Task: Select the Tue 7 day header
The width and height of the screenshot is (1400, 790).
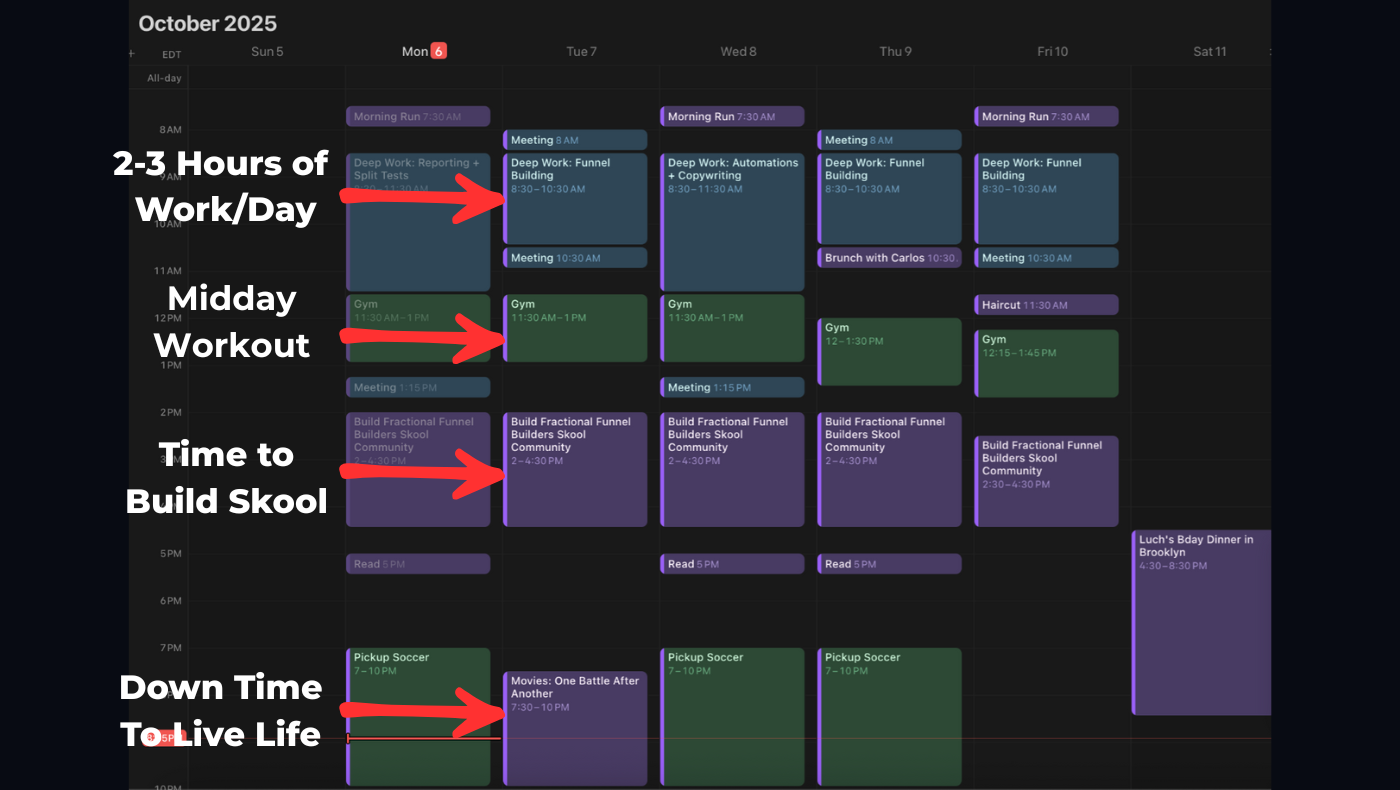Action: 581,52
